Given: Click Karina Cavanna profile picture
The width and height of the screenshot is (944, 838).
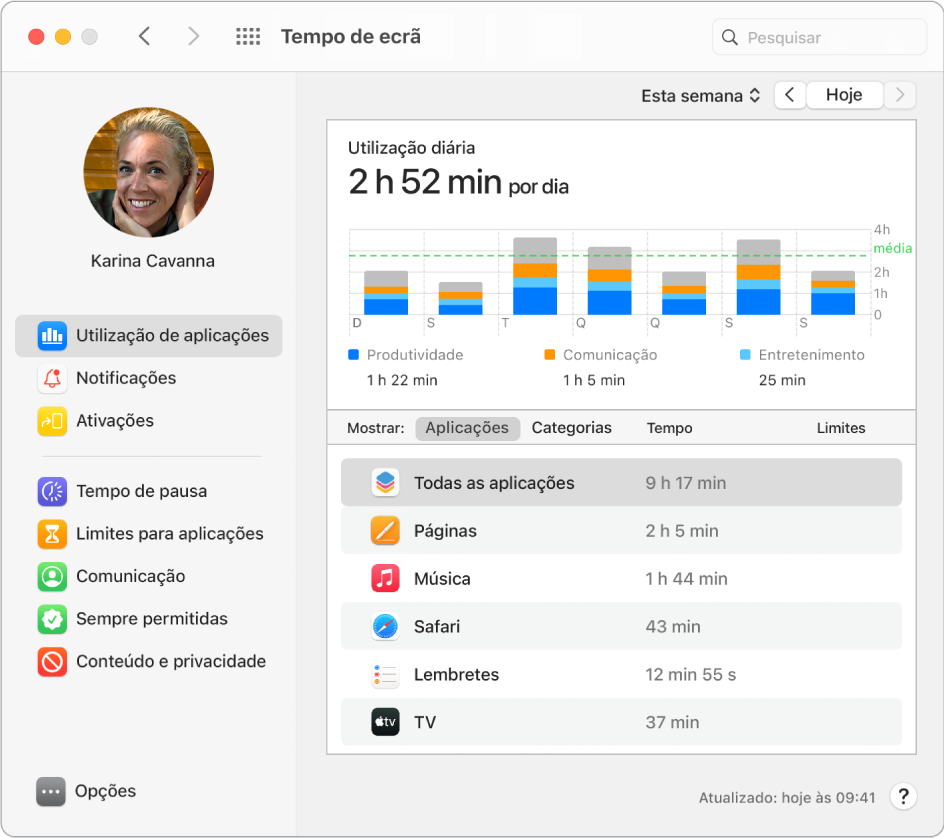Looking at the screenshot, I should [149, 172].
